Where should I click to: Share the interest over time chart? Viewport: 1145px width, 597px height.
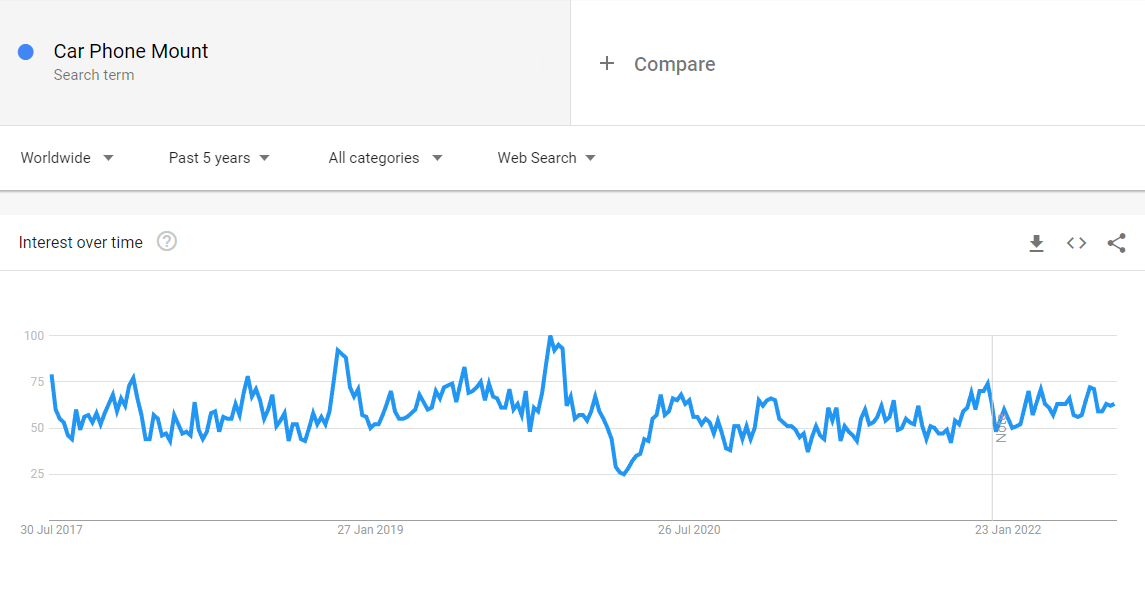click(x=1117, y=243)
